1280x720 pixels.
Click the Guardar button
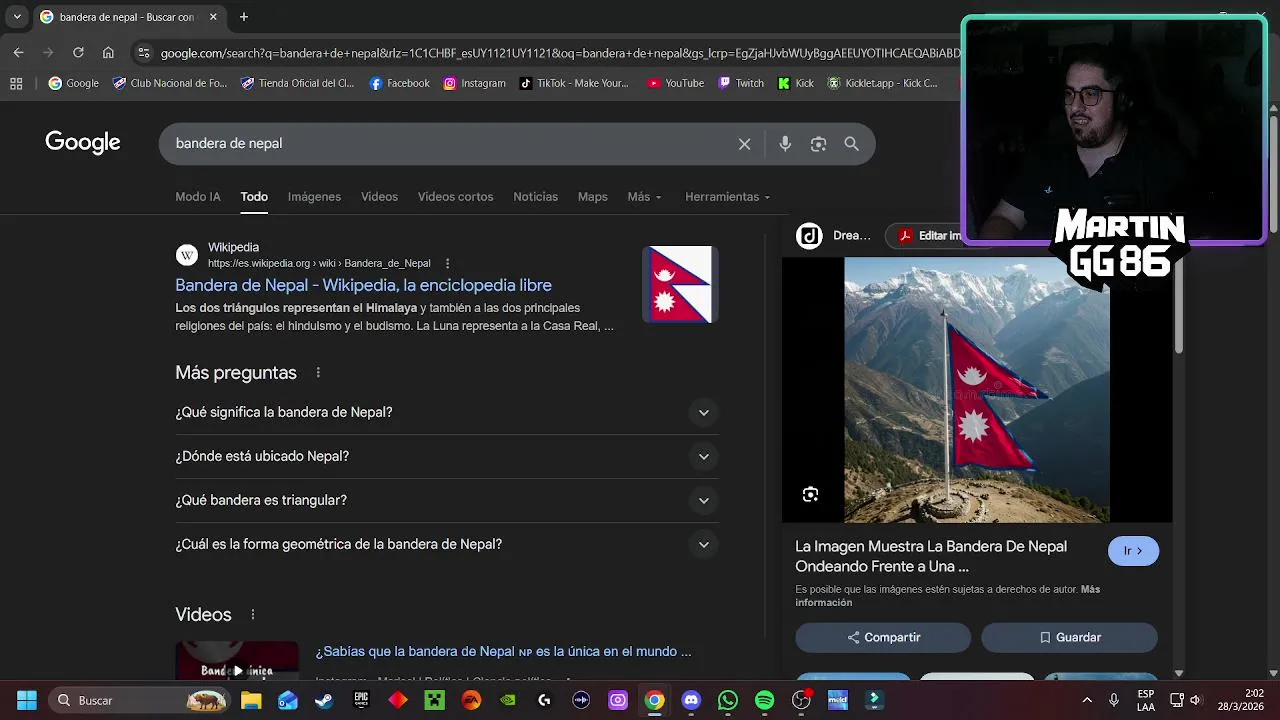click(1069, 637)
